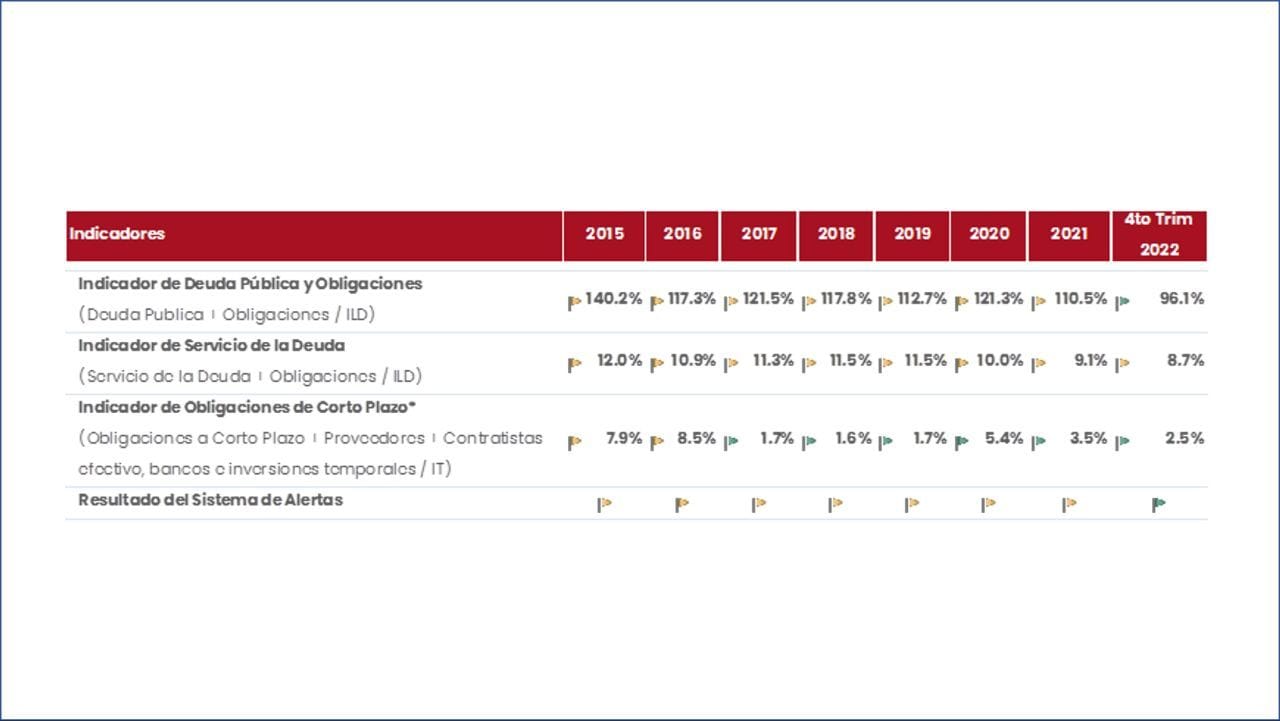
Task: Select the 2018 column header
Action: (836, 234)
